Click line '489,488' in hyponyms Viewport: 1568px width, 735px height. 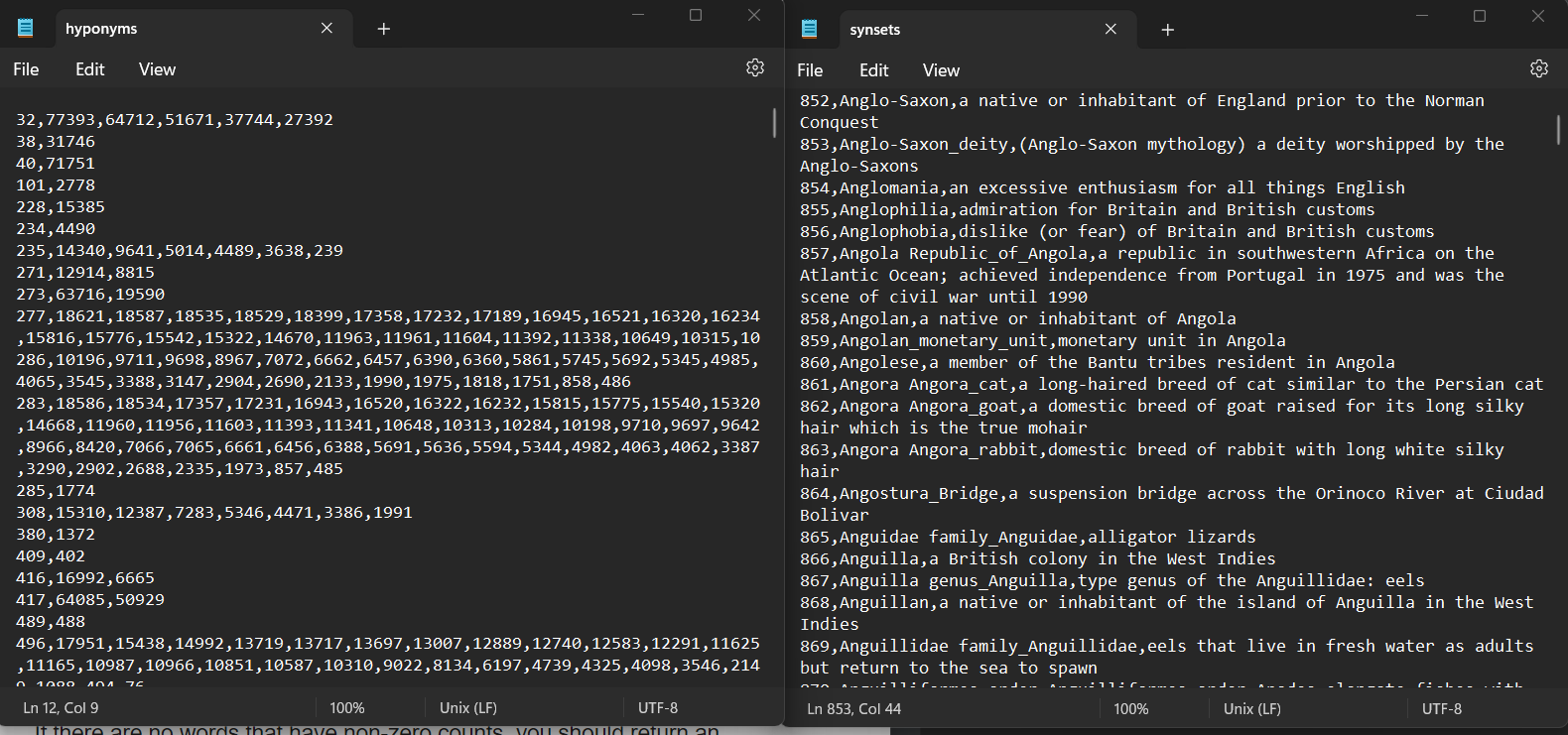(51, 622)
